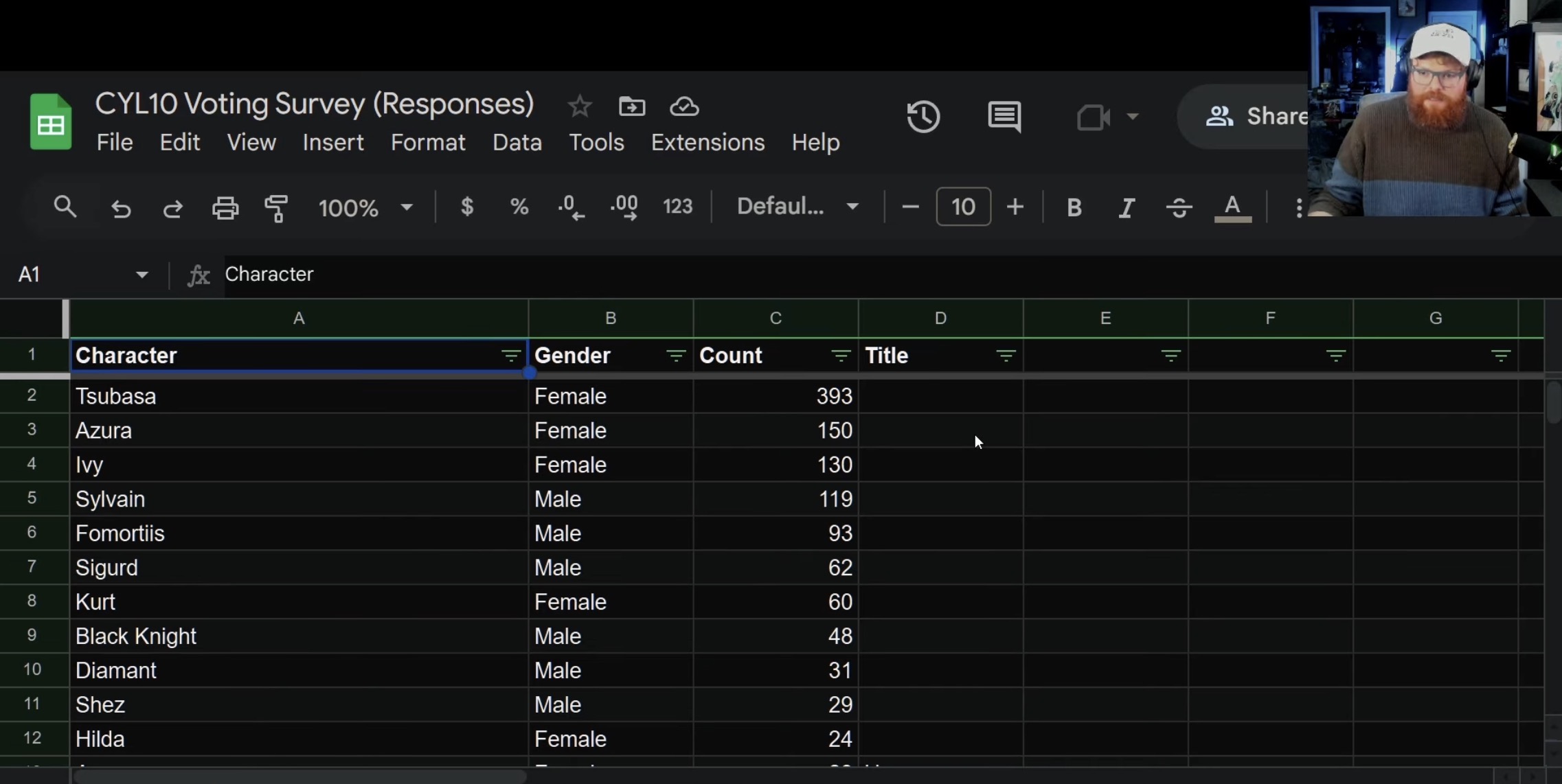Open the 100% zoom dropdown

365,207
